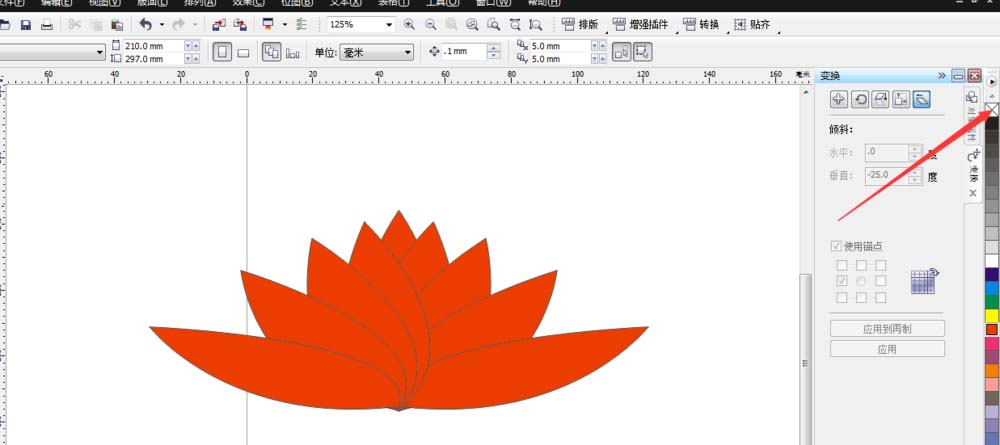Select the Rotate transform icon in the docker

(859, 99)
